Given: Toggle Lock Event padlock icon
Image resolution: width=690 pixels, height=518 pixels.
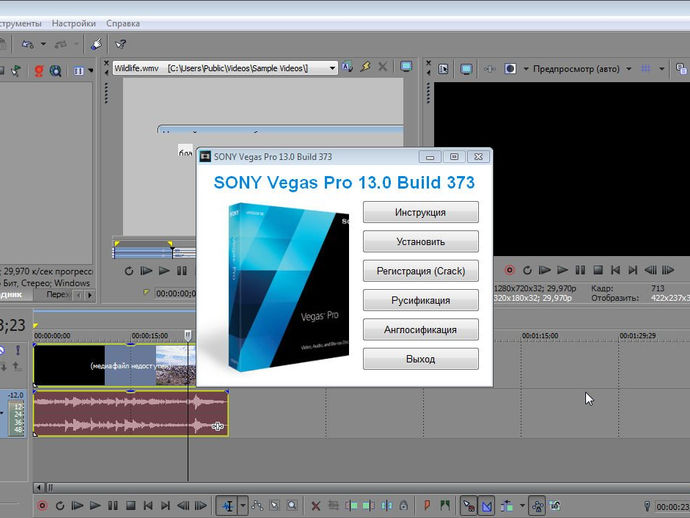Looking at the screenshot, I should click(404, 506).
